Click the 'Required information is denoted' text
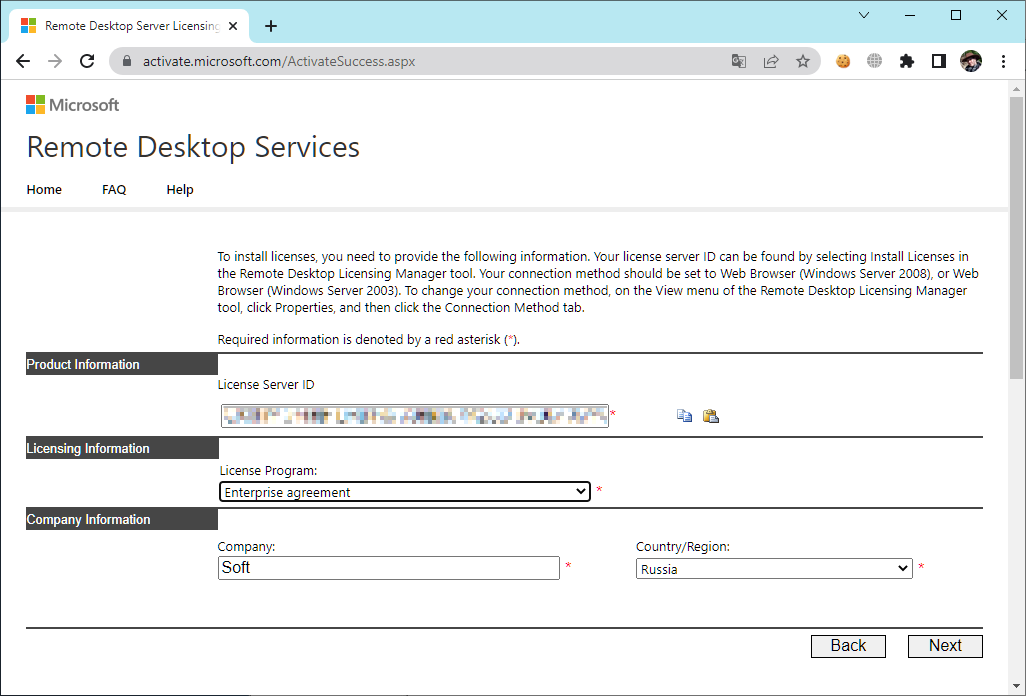 click(x=368, y=339)
